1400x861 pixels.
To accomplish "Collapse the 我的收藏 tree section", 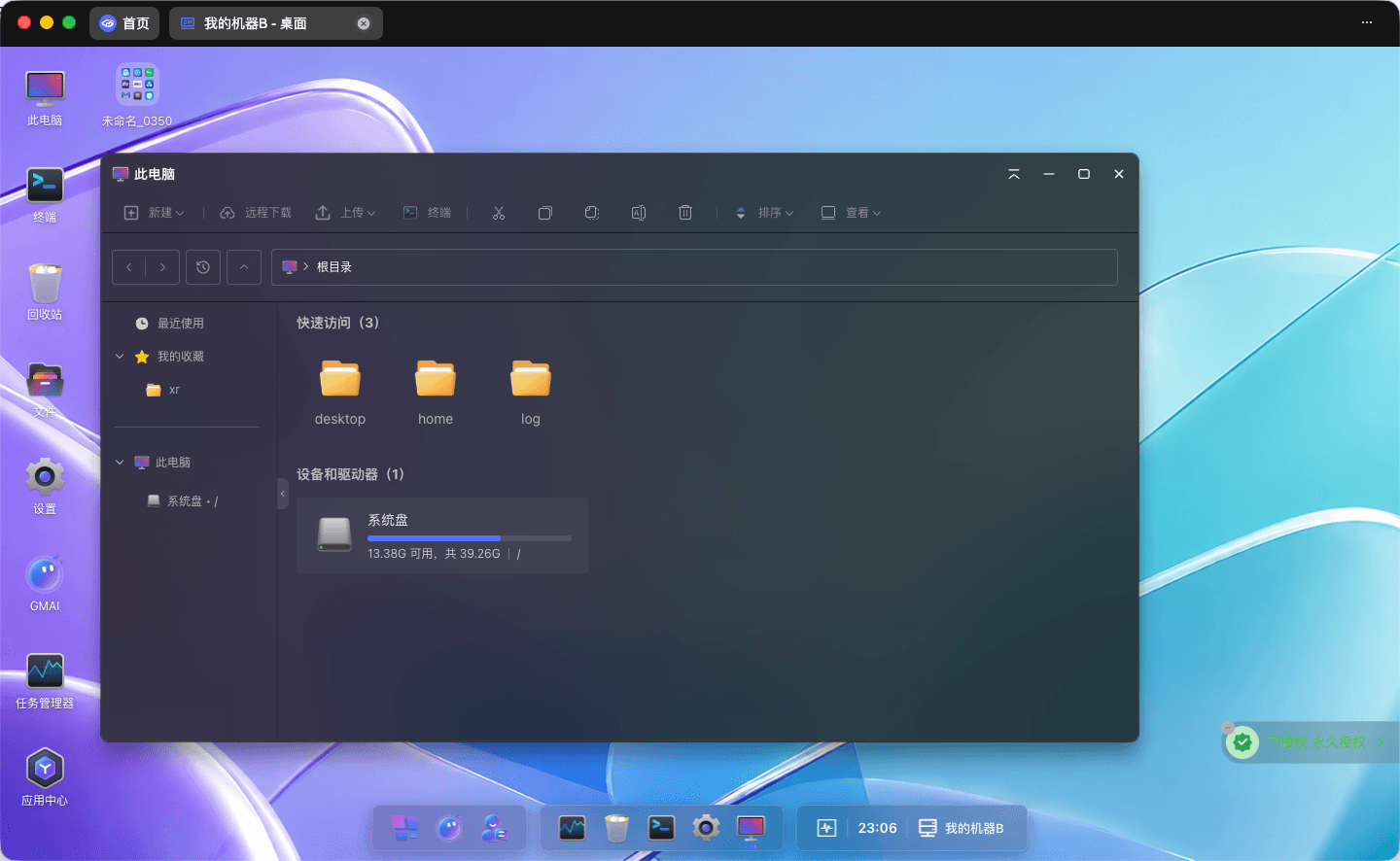I will pos(120,357).
